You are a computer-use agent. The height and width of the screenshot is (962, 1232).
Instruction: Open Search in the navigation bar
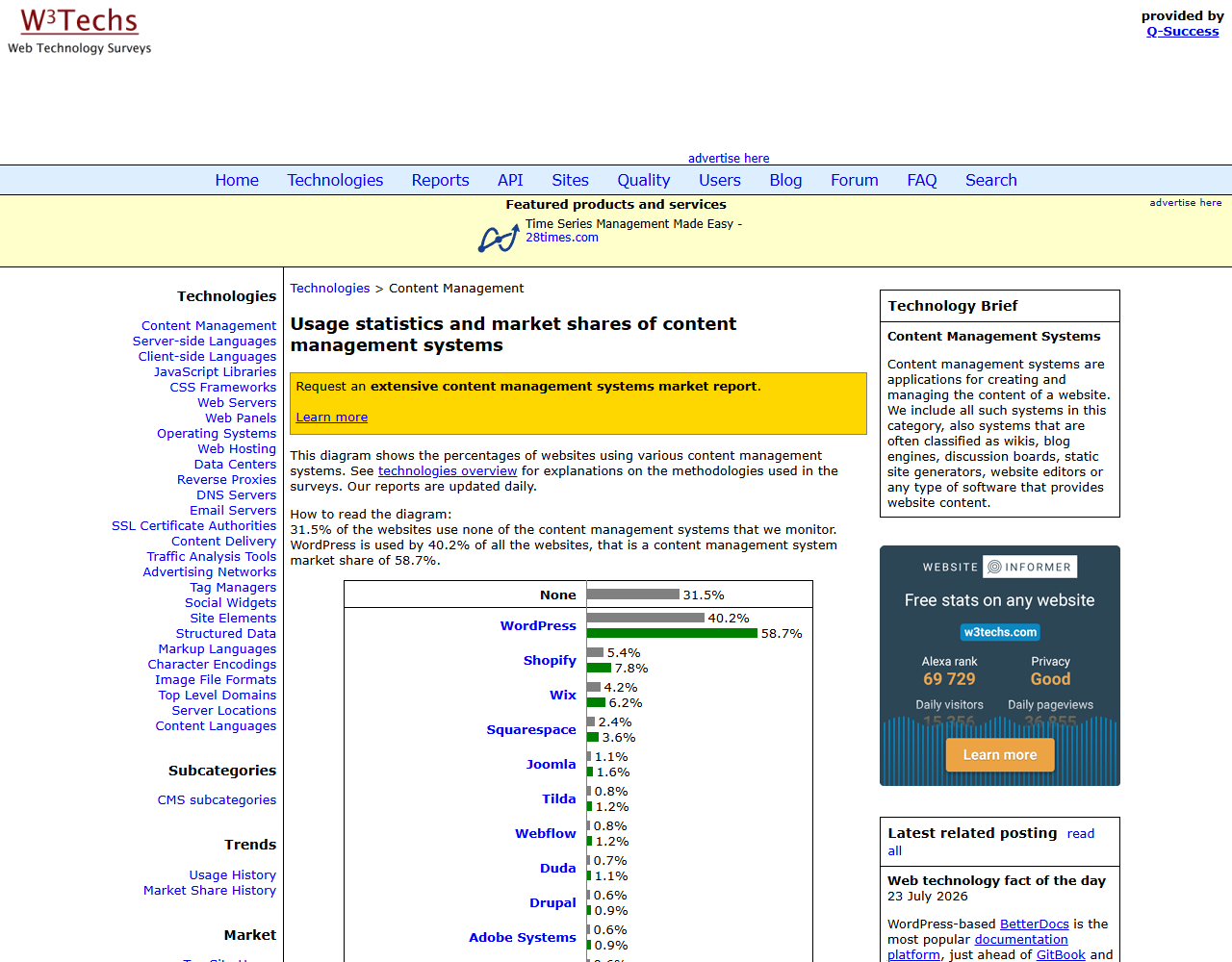(x=991, y=180)
